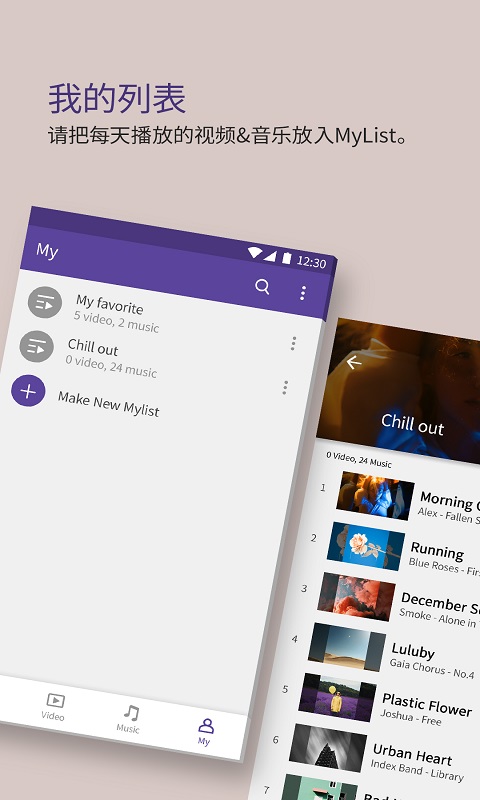This screenshot has height=800, width=480.
Task: Play the Luluby track title
Action: (413, 651)
